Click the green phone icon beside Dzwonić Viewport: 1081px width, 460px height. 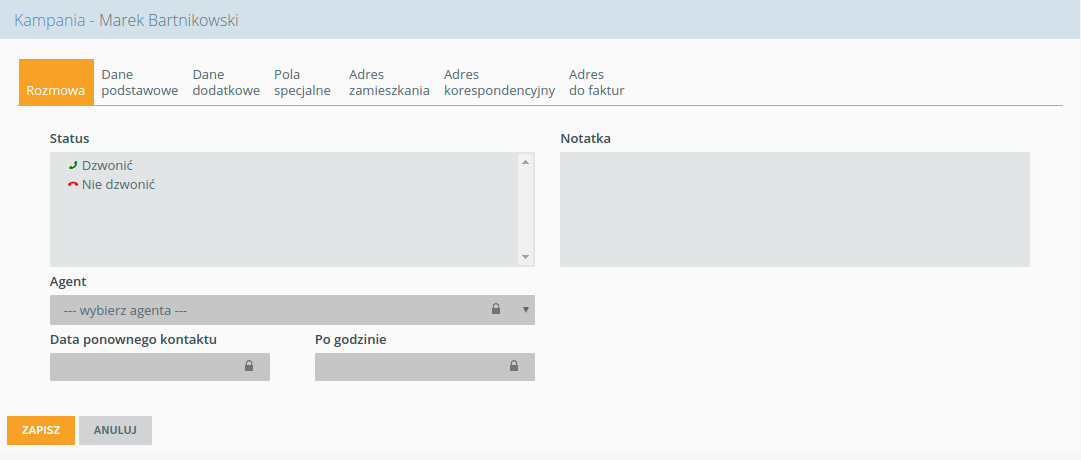[x=72, y=166]
